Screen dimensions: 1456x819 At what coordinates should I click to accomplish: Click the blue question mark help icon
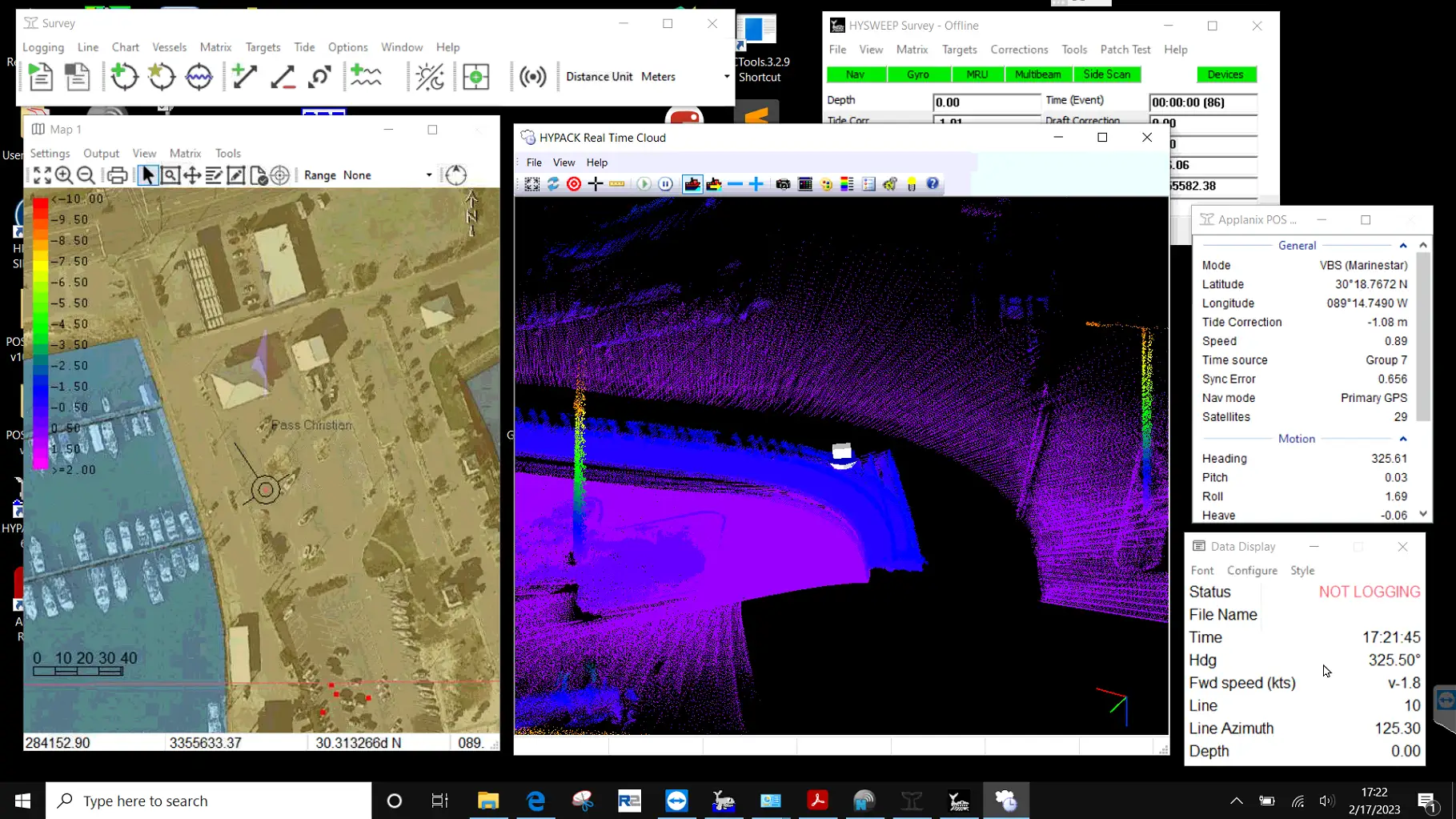(933, 184)
